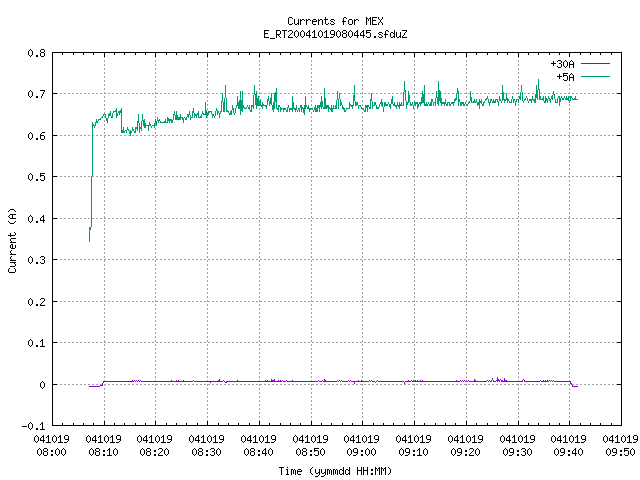Click the purple +30A legend line sample
This screenshot has width=640, height=480.
pyautogui.click(x=595, y=64)
